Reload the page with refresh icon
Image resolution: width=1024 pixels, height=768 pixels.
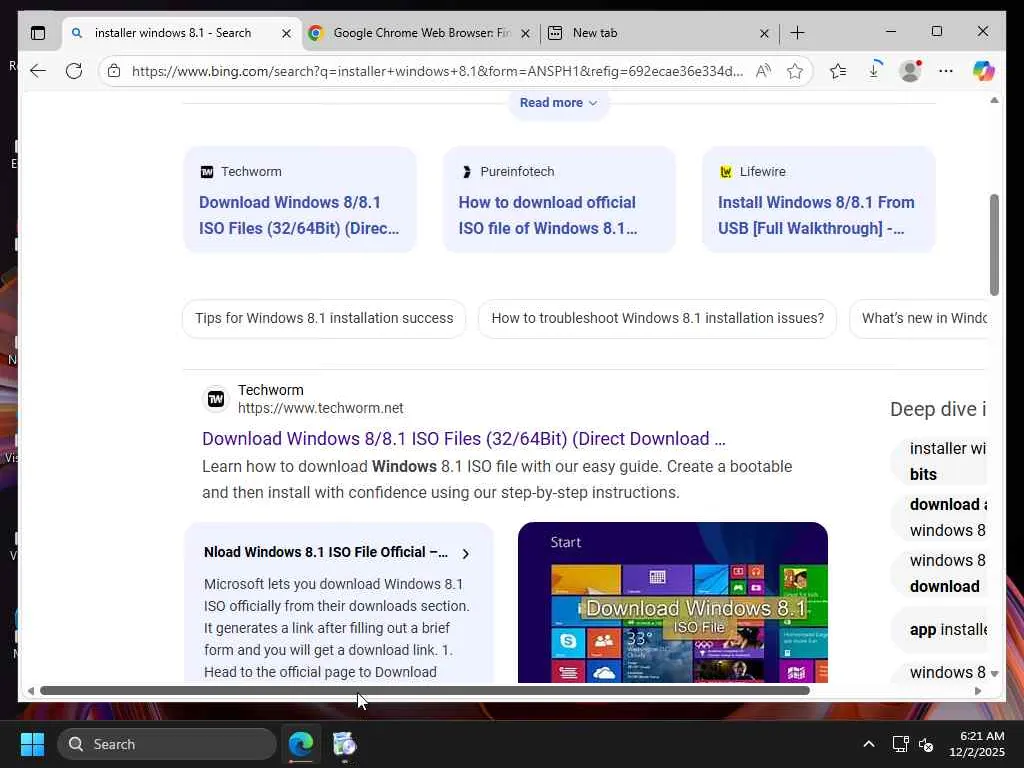(x=74, y=71)
